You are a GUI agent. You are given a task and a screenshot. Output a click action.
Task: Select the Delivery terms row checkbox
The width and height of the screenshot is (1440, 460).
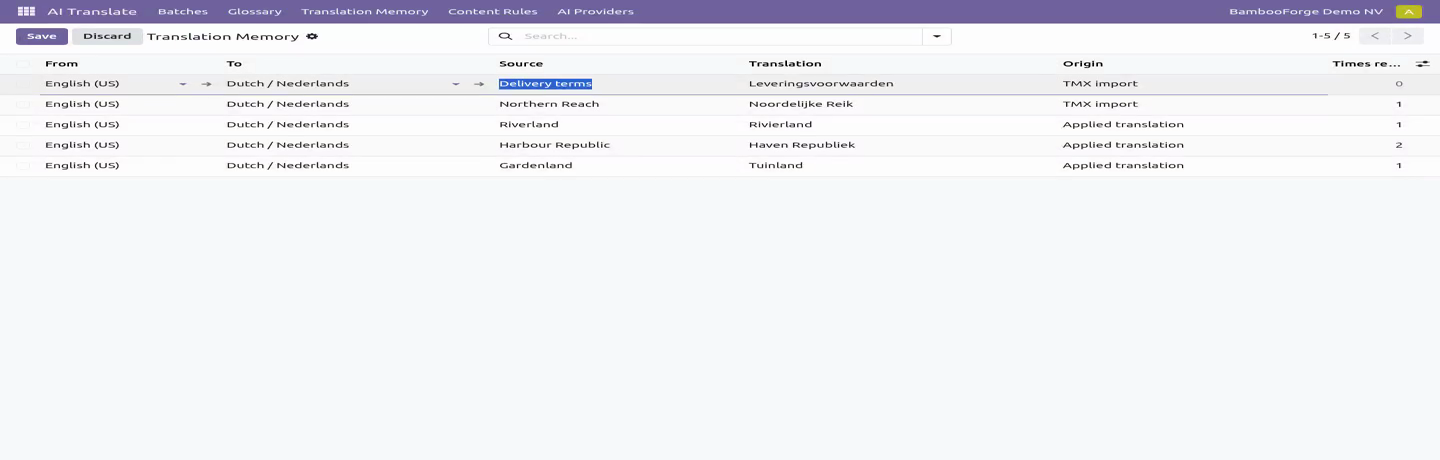(23, 84)
